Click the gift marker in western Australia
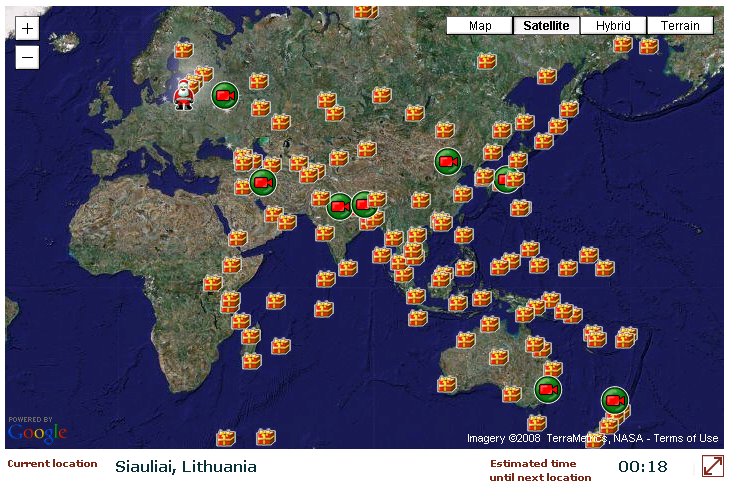The height and width of the screenshot is (504, 738). point(447,384)
